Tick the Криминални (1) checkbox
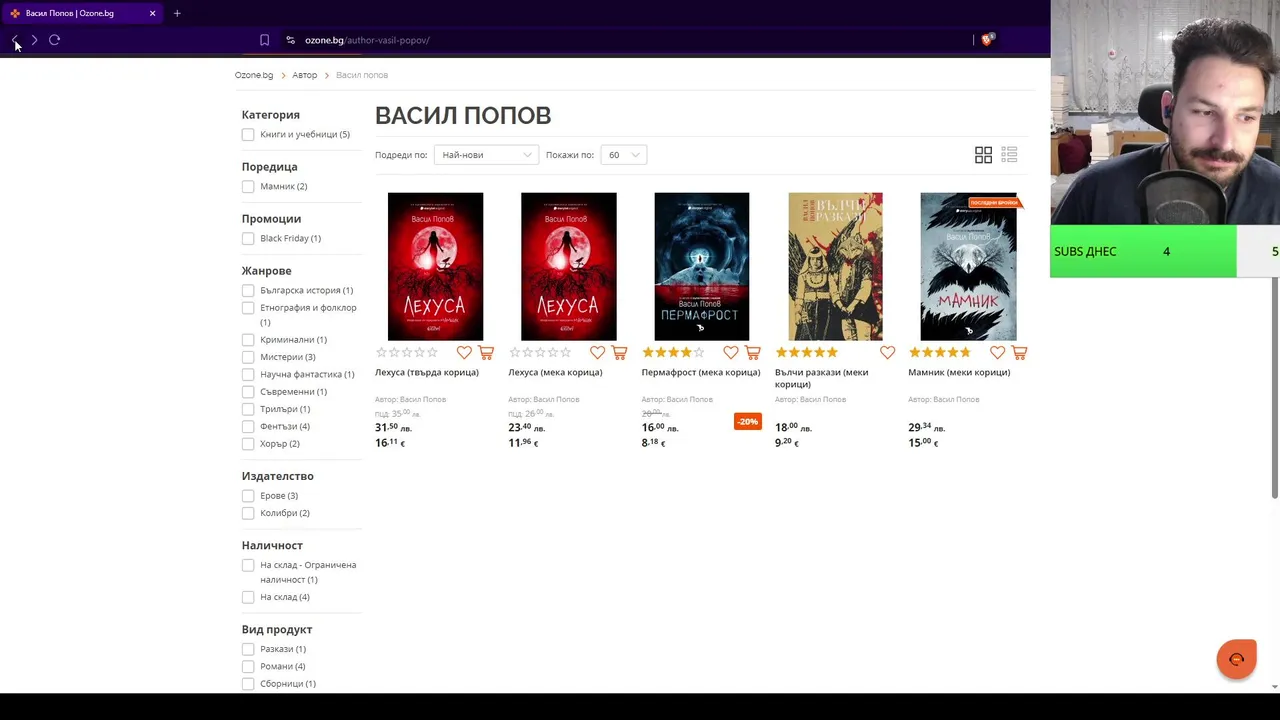The image size is (1280, 720). click(248, 340)
